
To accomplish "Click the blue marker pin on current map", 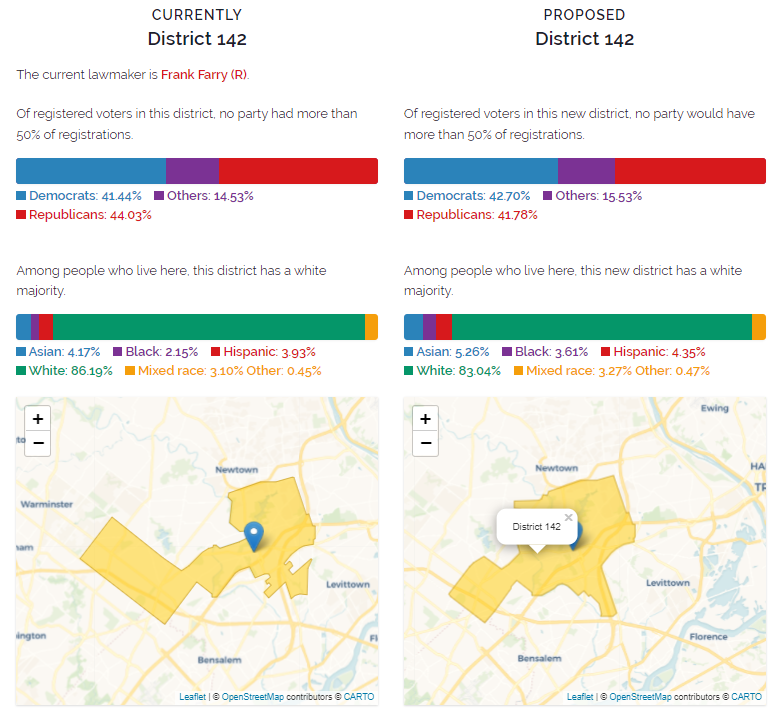I will pyautogui.click(x=254, y=536).
